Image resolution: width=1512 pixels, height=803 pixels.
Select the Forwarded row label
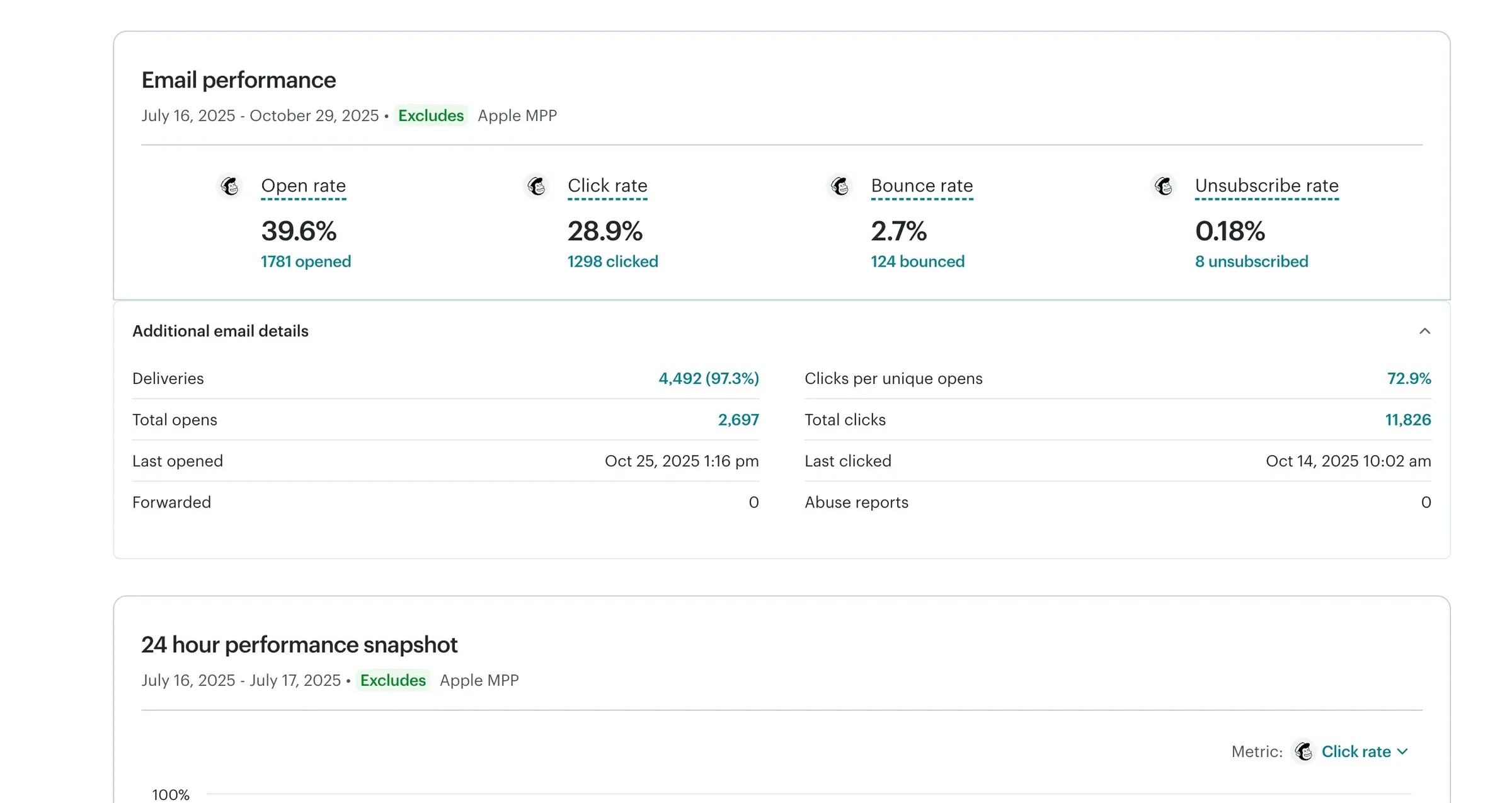pos(171,502)
